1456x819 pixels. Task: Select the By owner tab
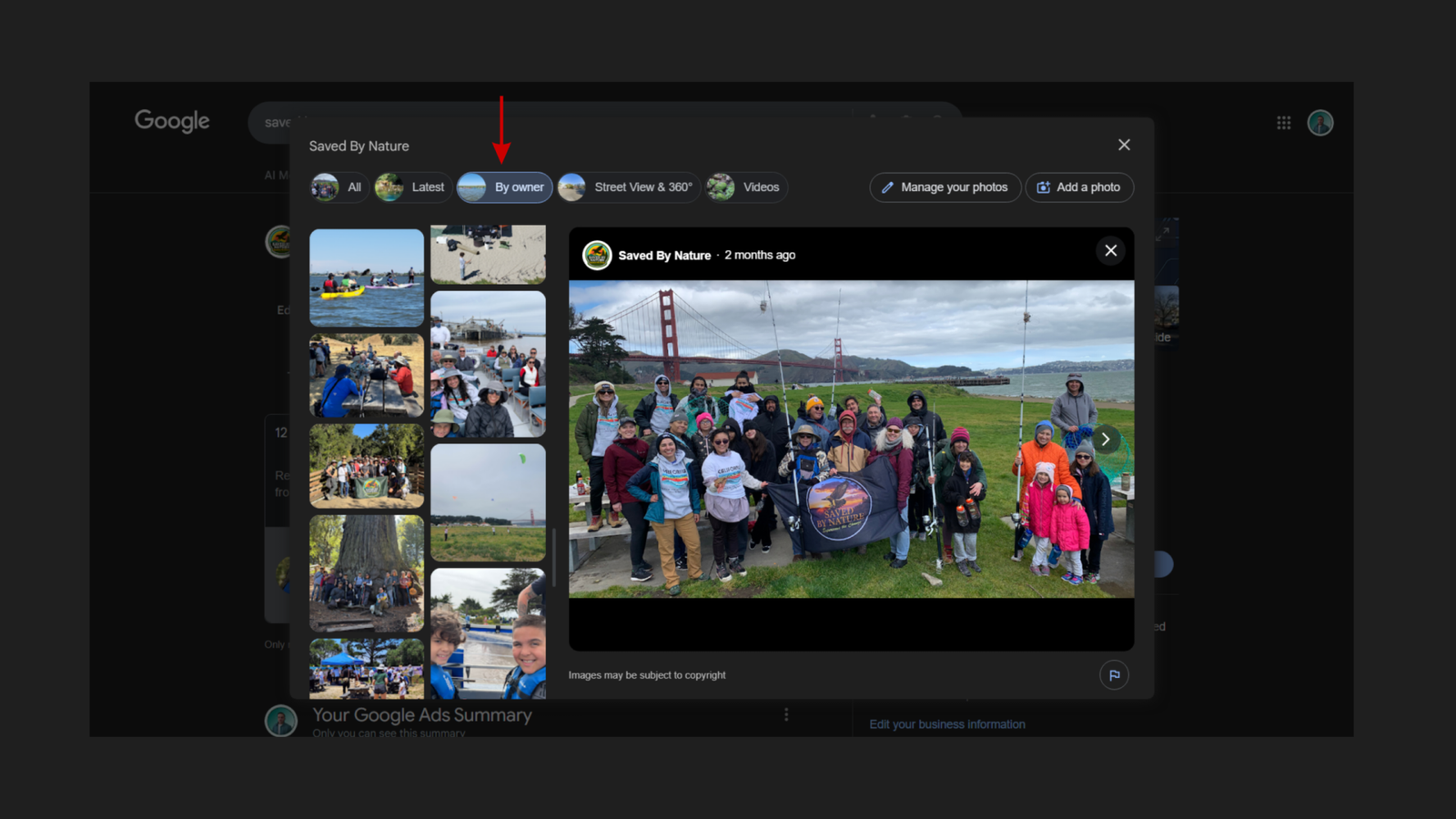[x=505, y=187]
